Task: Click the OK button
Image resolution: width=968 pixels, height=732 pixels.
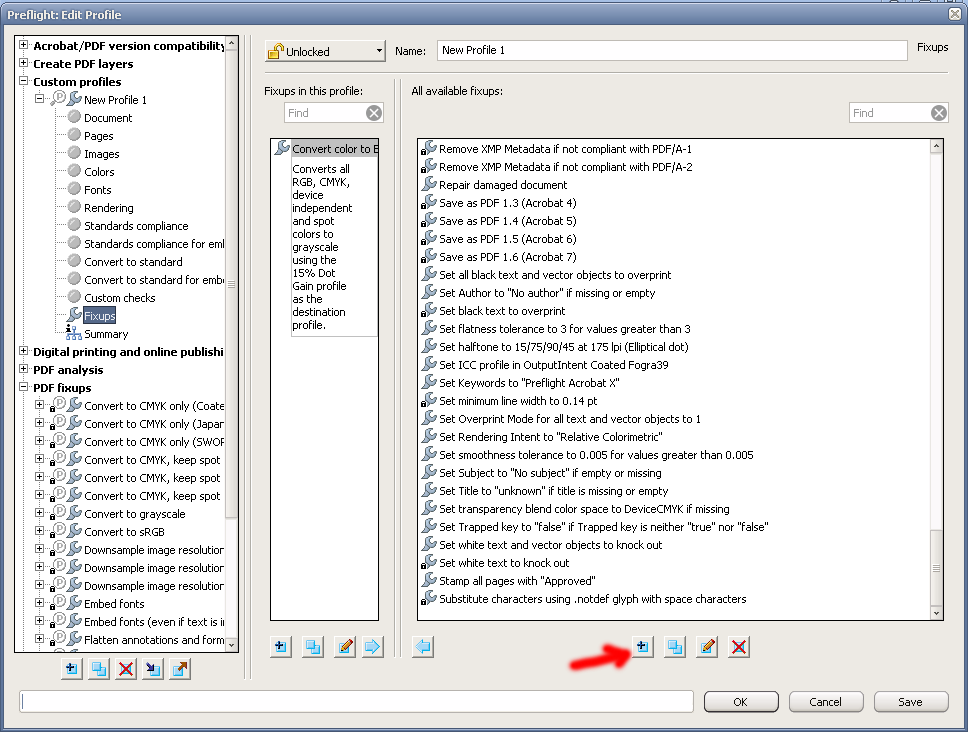Action: pos(741,702)
